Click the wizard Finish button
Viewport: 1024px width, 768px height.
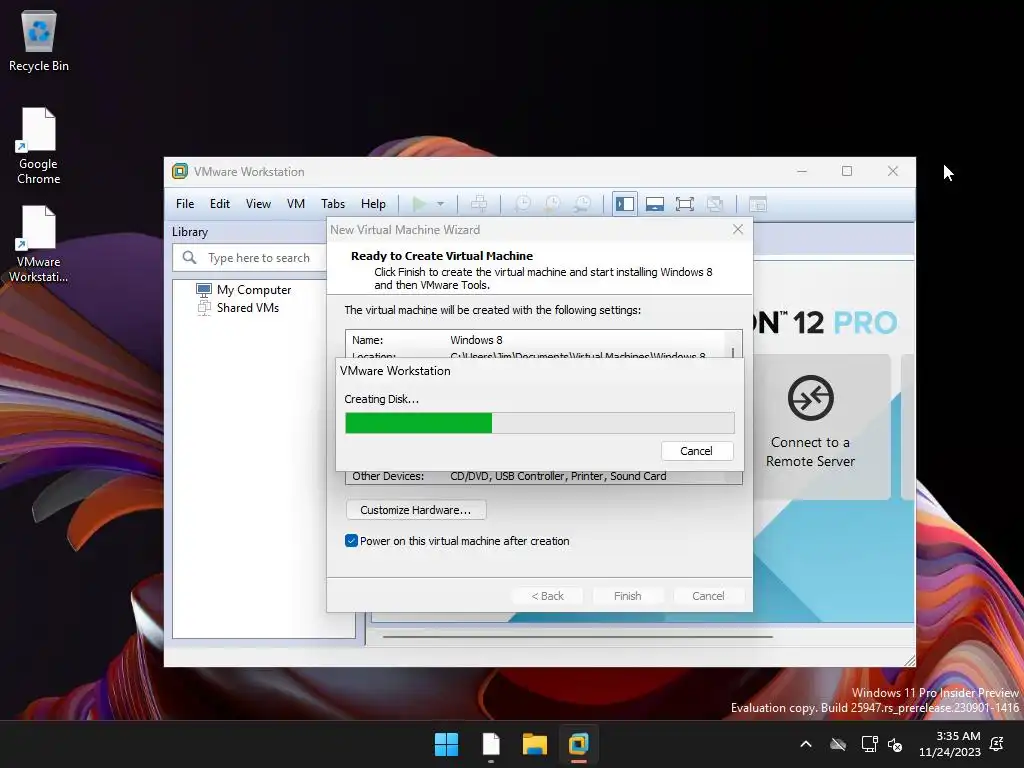coord(628,596)
